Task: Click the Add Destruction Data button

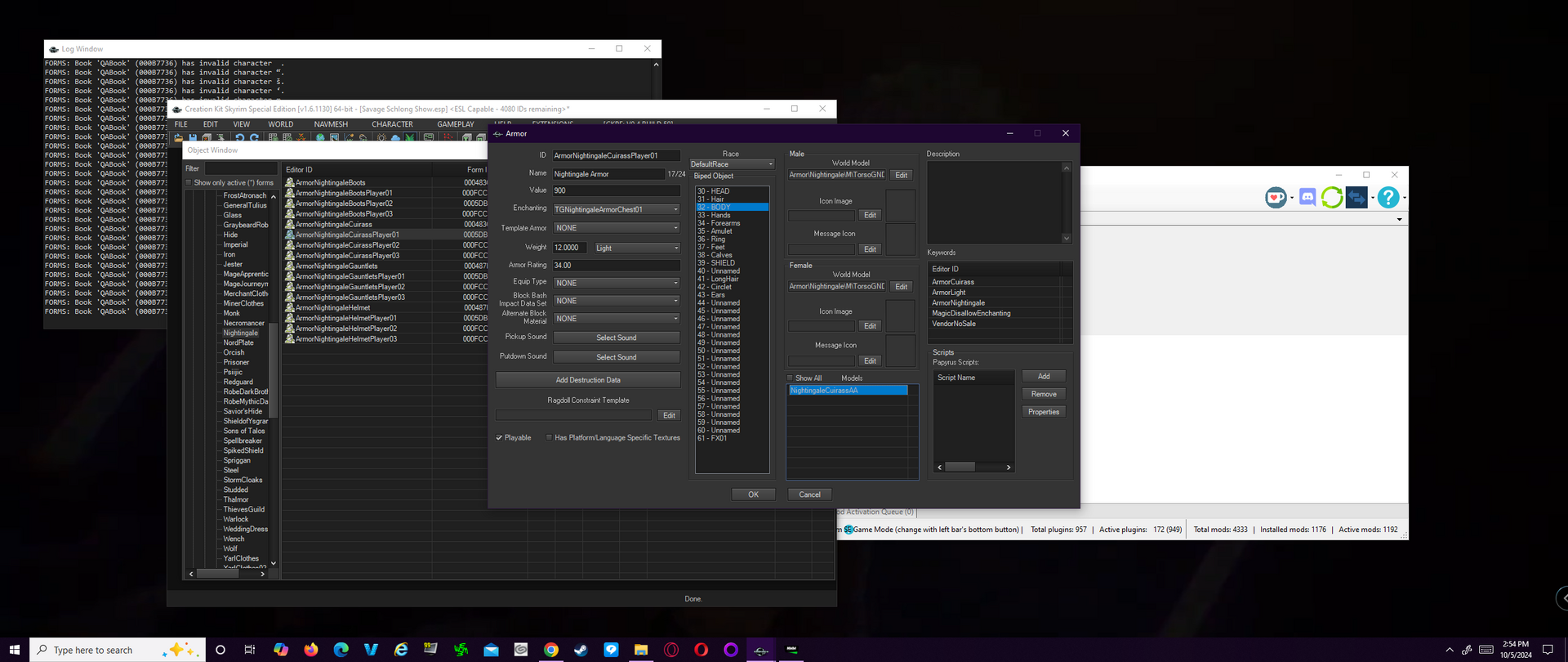Action: coord(588,380)
